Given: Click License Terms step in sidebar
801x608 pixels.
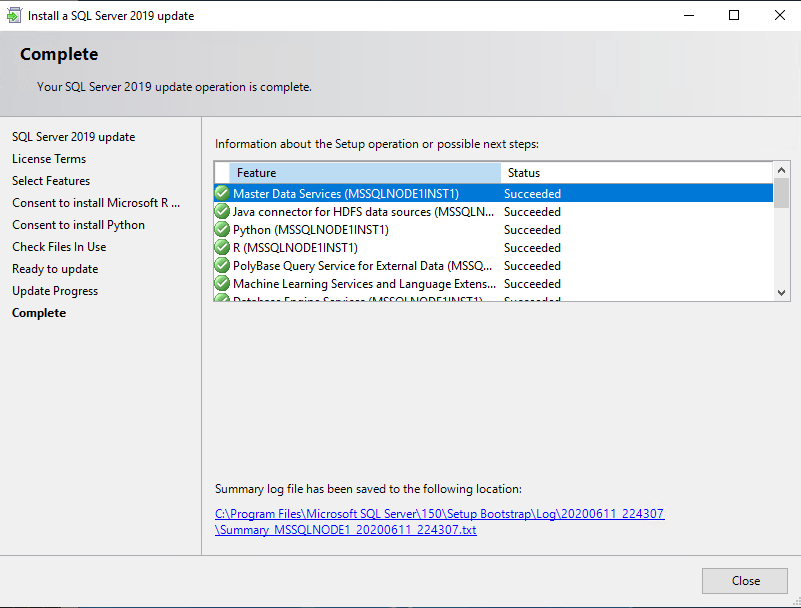Looking at the screenshot, I should [x=49, y=159].
